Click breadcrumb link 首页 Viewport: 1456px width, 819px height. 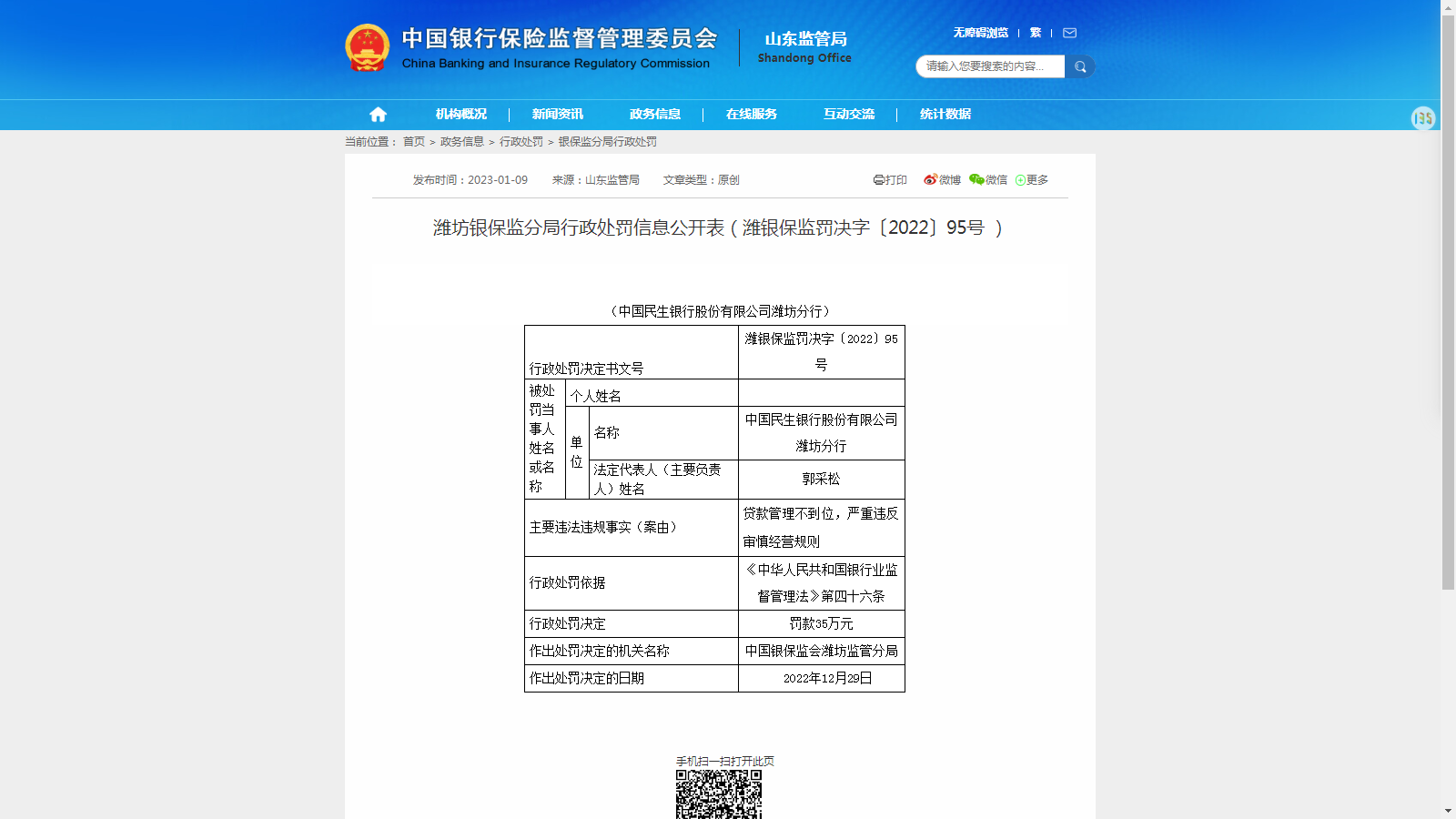[414, 142]
